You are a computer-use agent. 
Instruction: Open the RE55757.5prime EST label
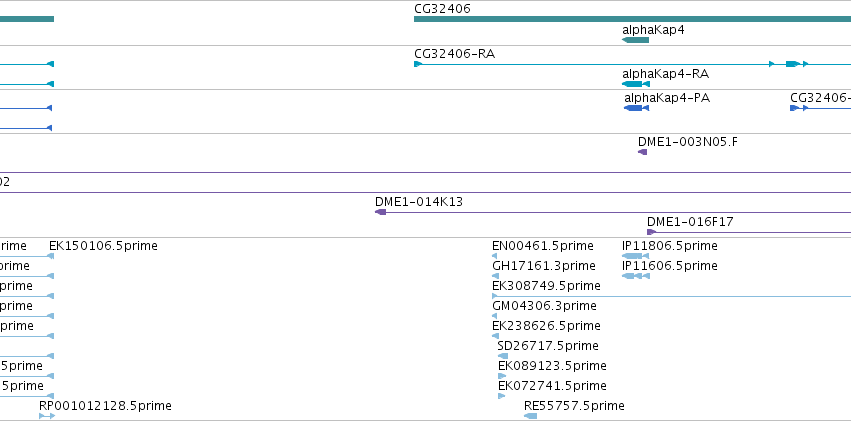(574, 406)
